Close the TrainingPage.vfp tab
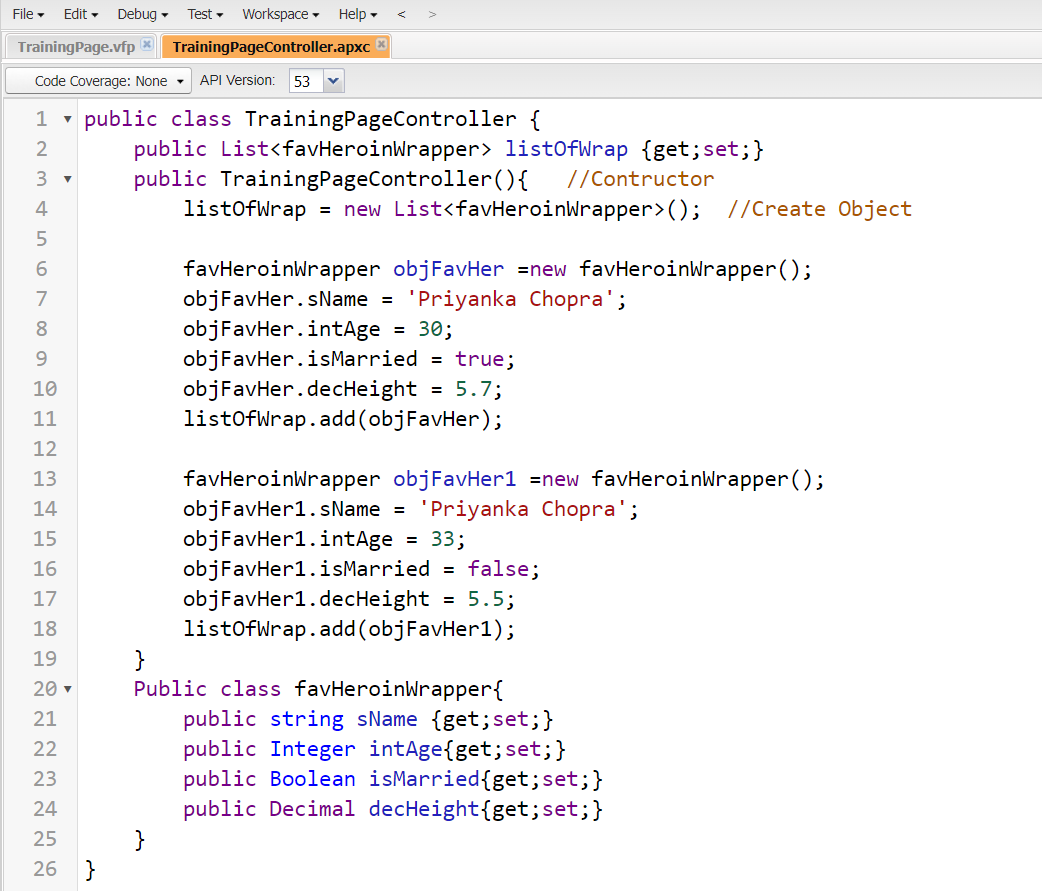Viewport: 1042px width, 891px height. 147,45
